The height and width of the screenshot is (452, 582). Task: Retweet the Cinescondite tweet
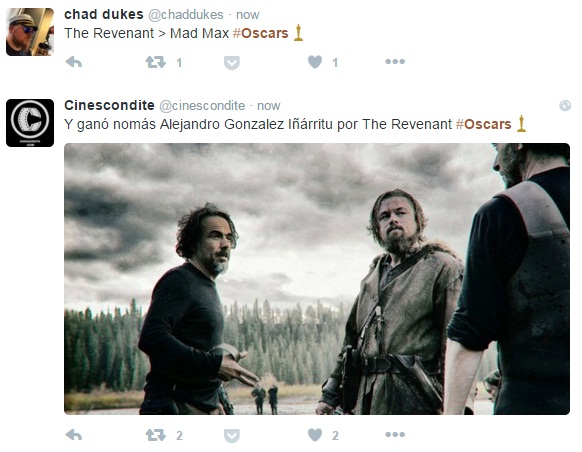coord(156,435)
